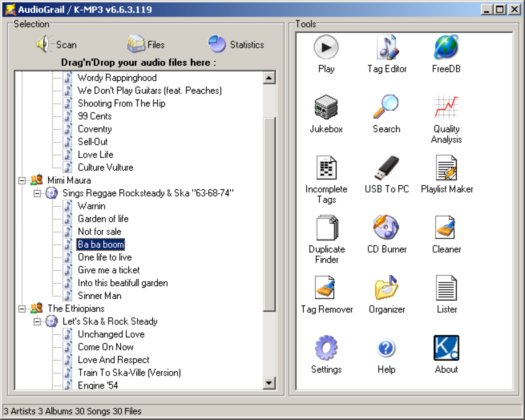Select Sinner Man track
525x420 pixels.
(x=99, y=295)
